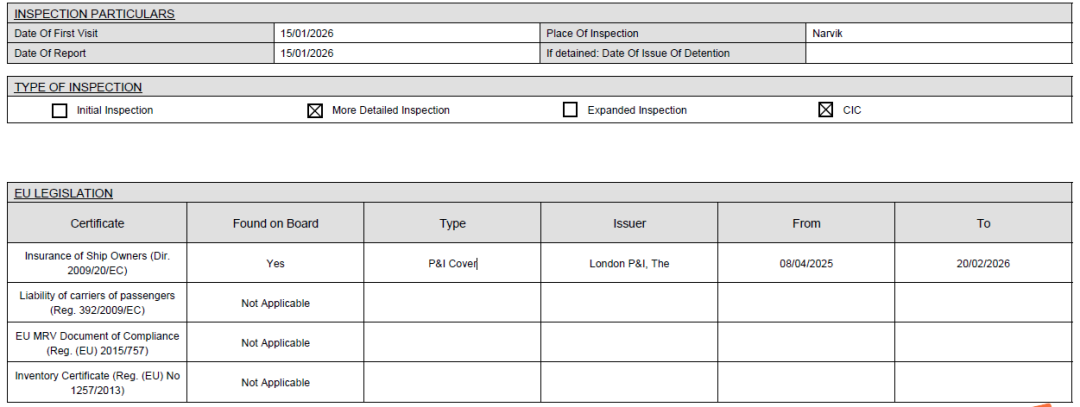This screenshot has height=407, width=1080.
Task: Uncheck the More Detailed Inspection checkbox
Action: coord(315,110)
